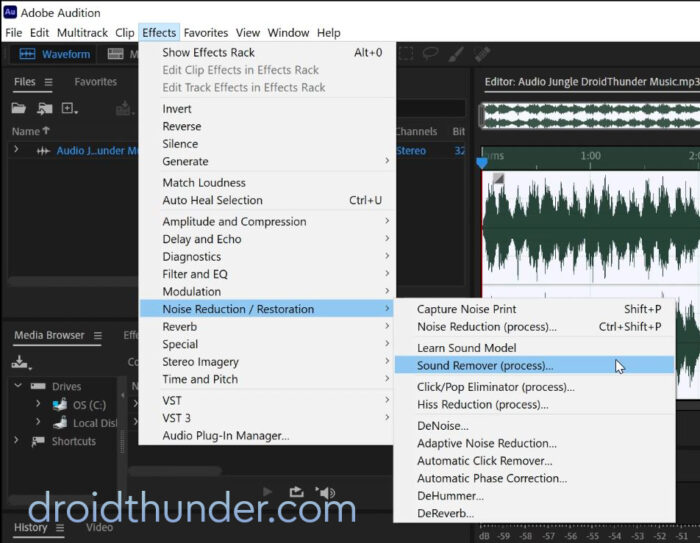Close the open Effects menu

point(159,33)
